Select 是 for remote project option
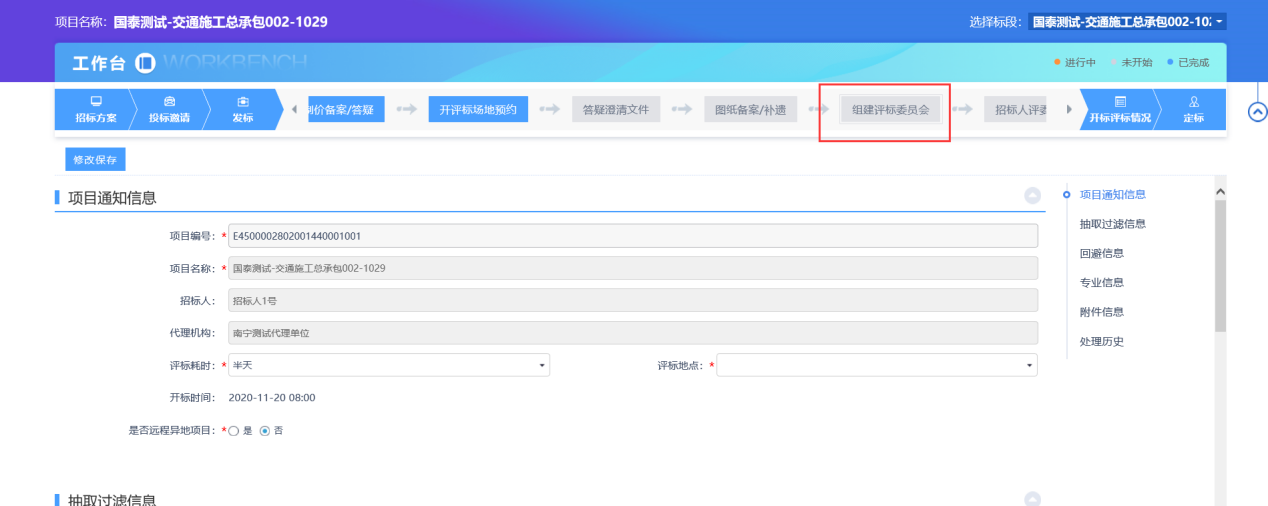 tap(234, 431)
